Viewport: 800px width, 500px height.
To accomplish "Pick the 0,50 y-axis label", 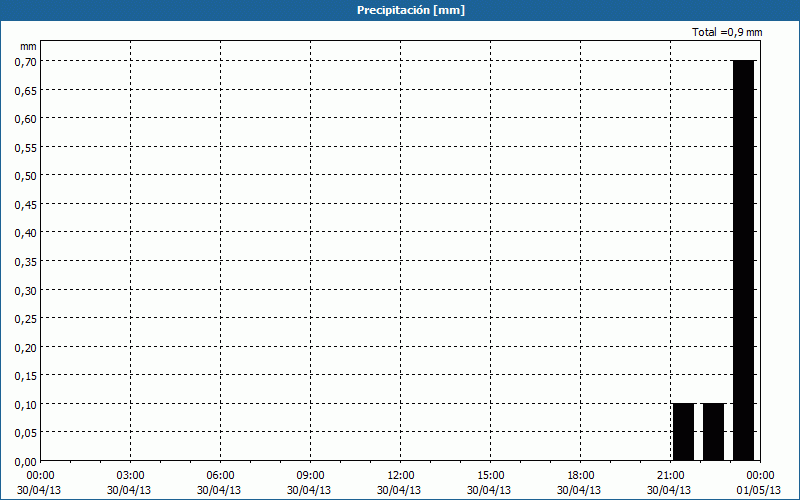I will (x=26, y=177).
